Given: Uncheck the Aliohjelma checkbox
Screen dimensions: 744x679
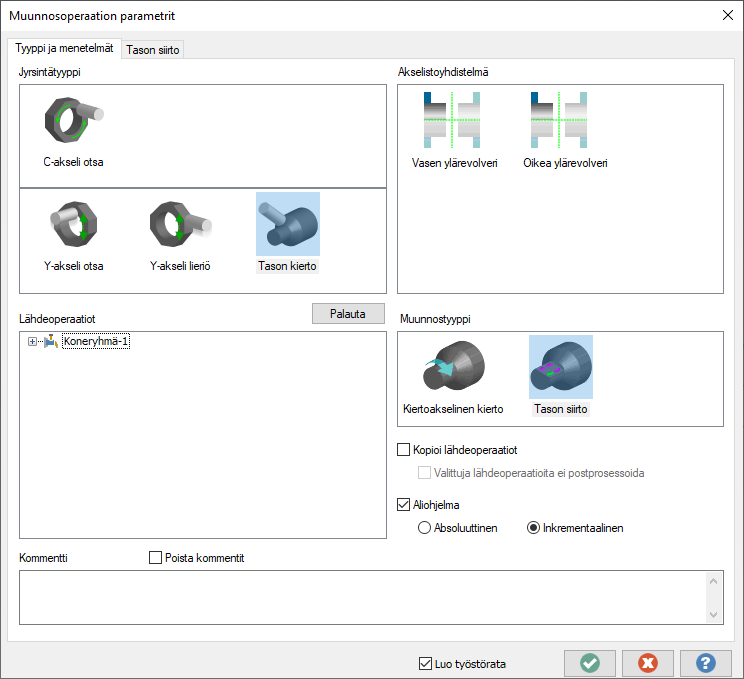Looking at the screenshot, I should click(x=405, y=505).
